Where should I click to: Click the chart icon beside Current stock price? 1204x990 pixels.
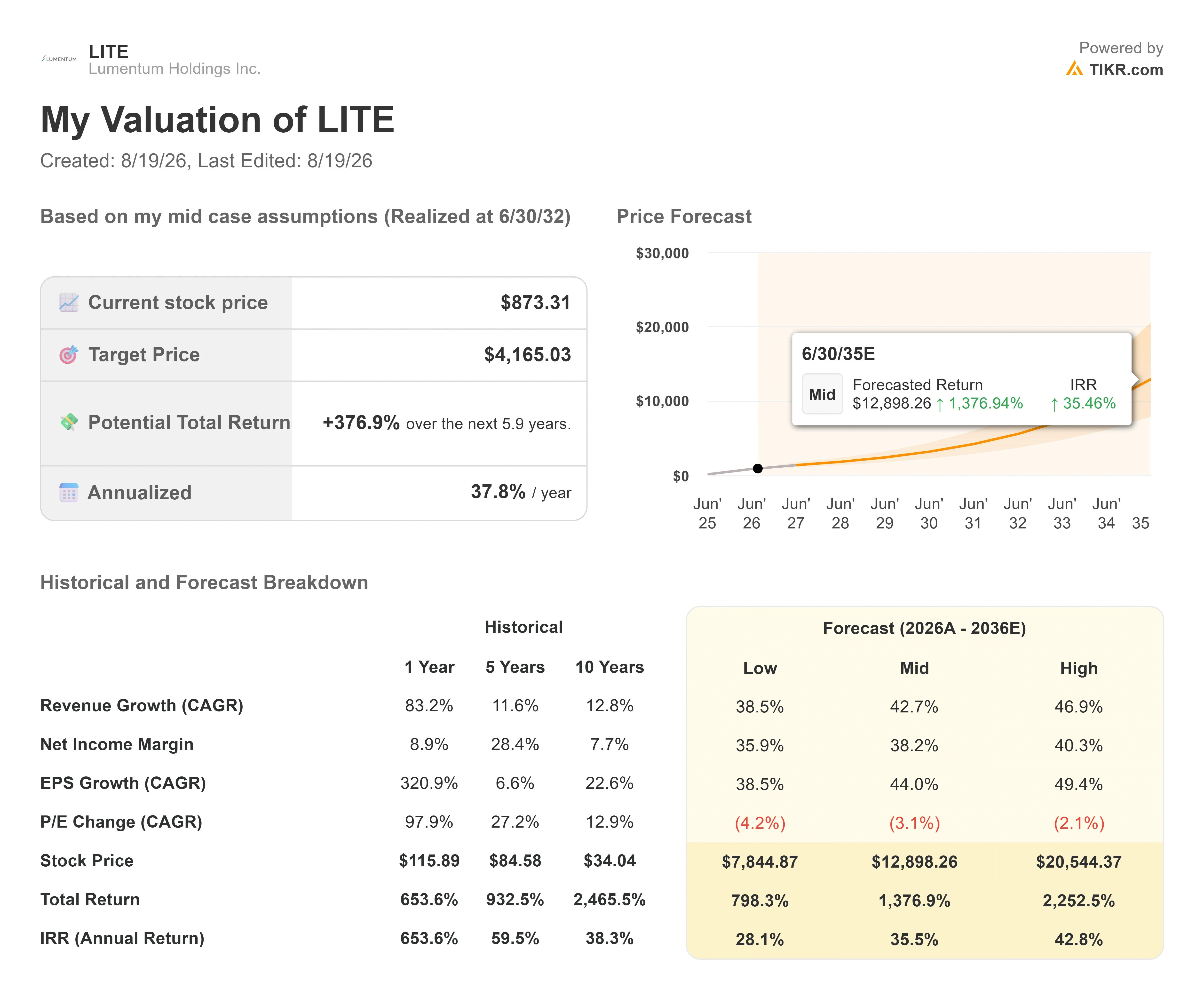(69, 302)
